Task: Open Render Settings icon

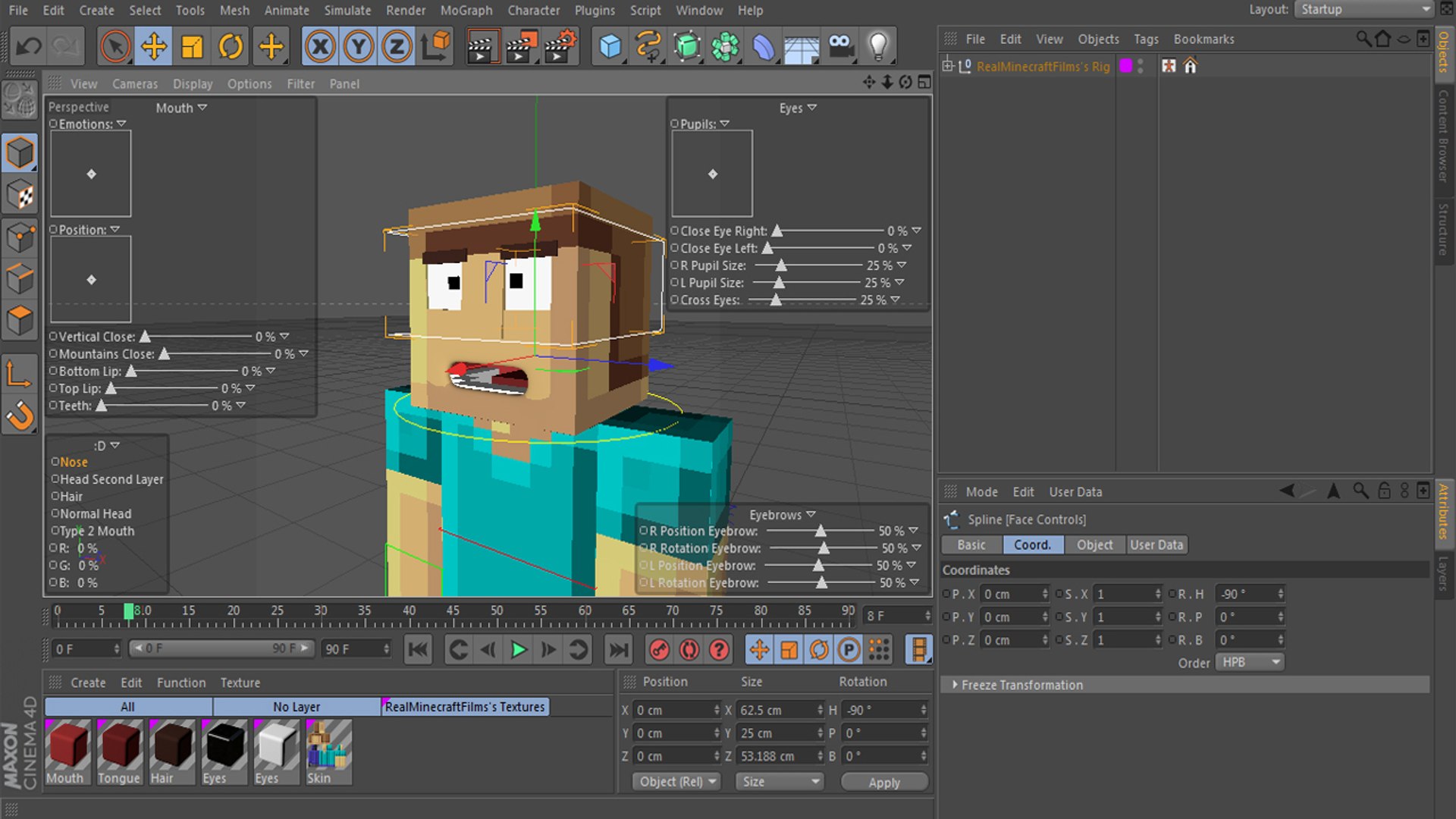Action: click(561, 47)
